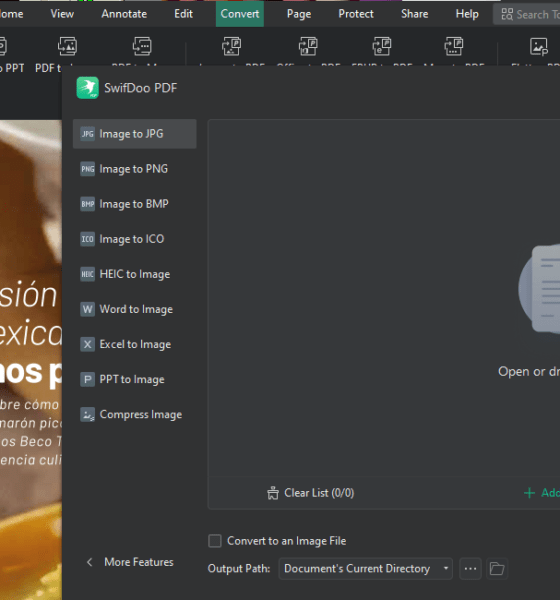This screenshot has width=560, height=600.
Task: Click the More to PDF toolbar icon
Action: click(x=454, y=46)
